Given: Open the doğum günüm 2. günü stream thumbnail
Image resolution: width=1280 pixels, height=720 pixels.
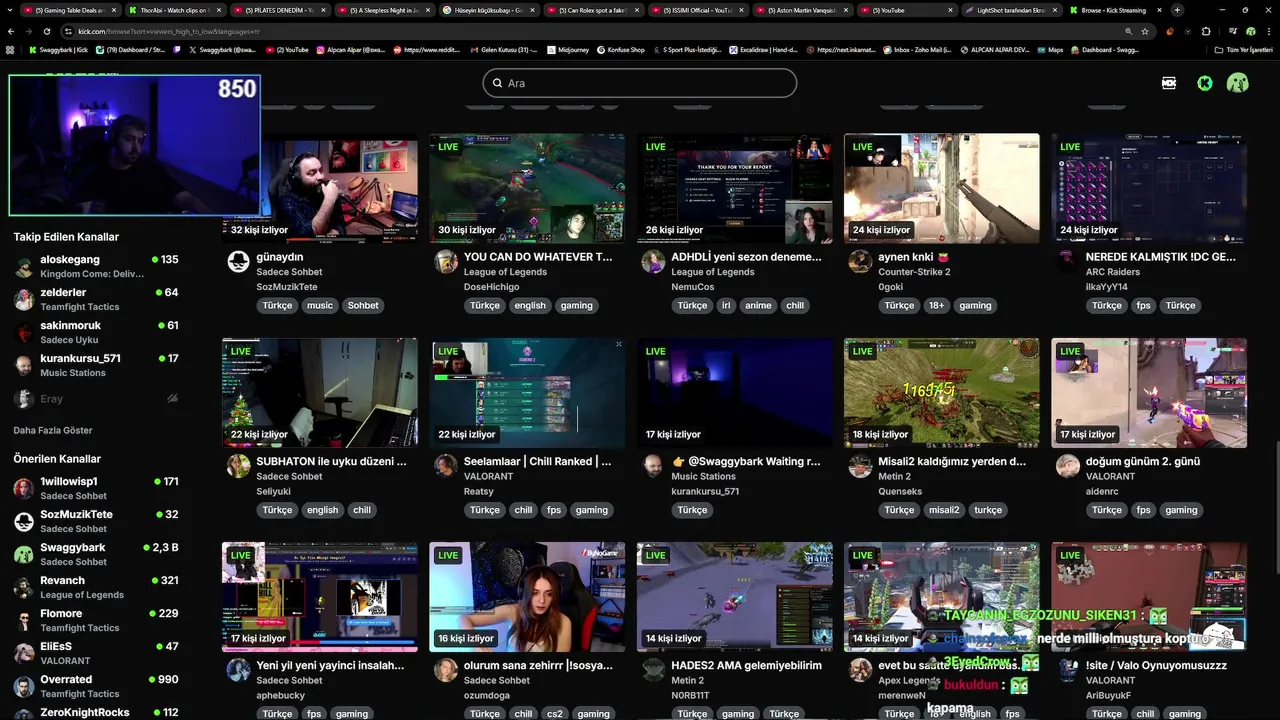Looking at the screenshot, I should pos(1149,393).
